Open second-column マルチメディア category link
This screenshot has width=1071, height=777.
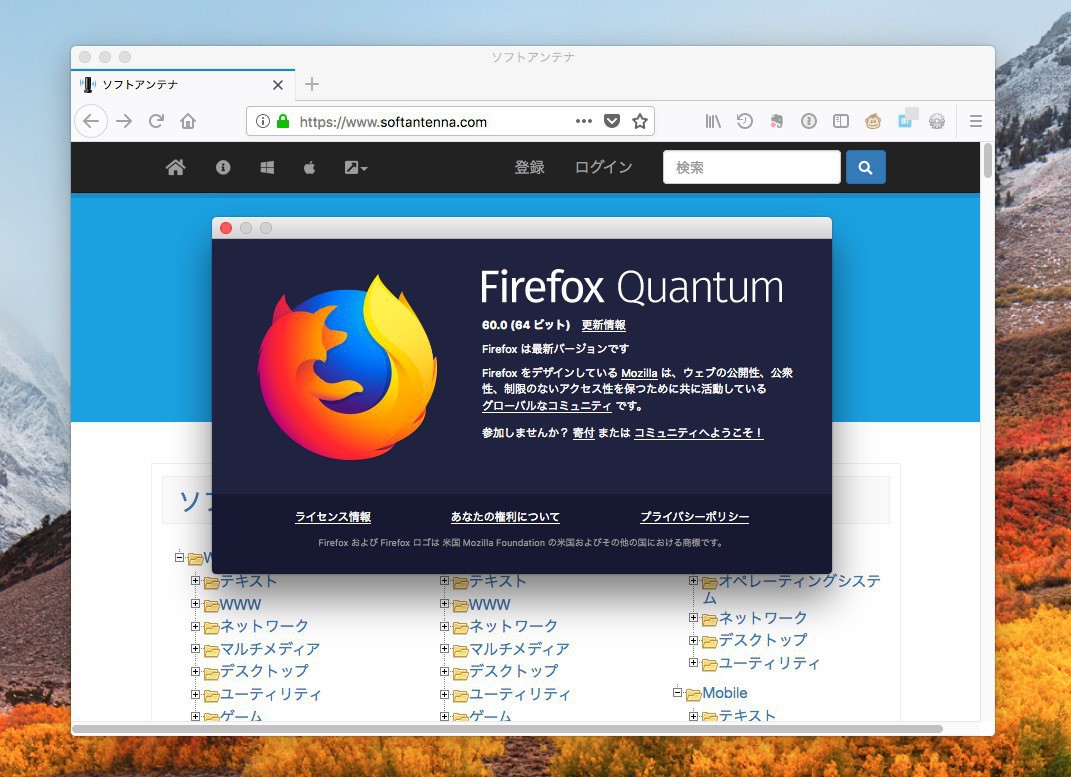click(519, 649)
